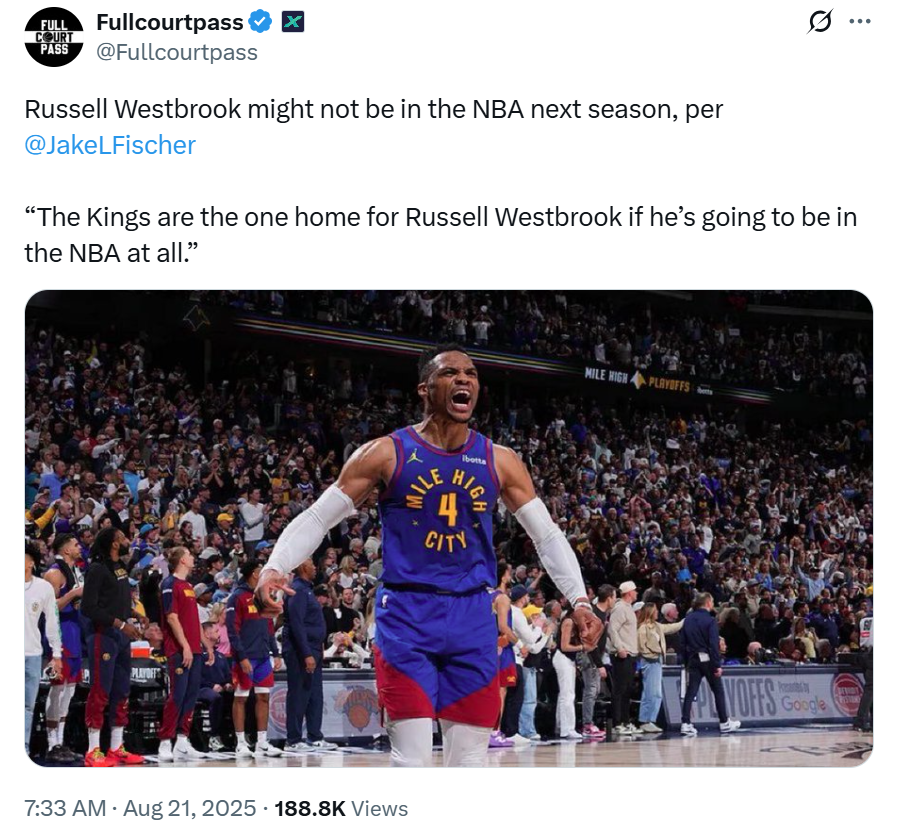898x828 pixels.
Task: Open the Russell Westbrook photo
Action: [x=448, y=528]
